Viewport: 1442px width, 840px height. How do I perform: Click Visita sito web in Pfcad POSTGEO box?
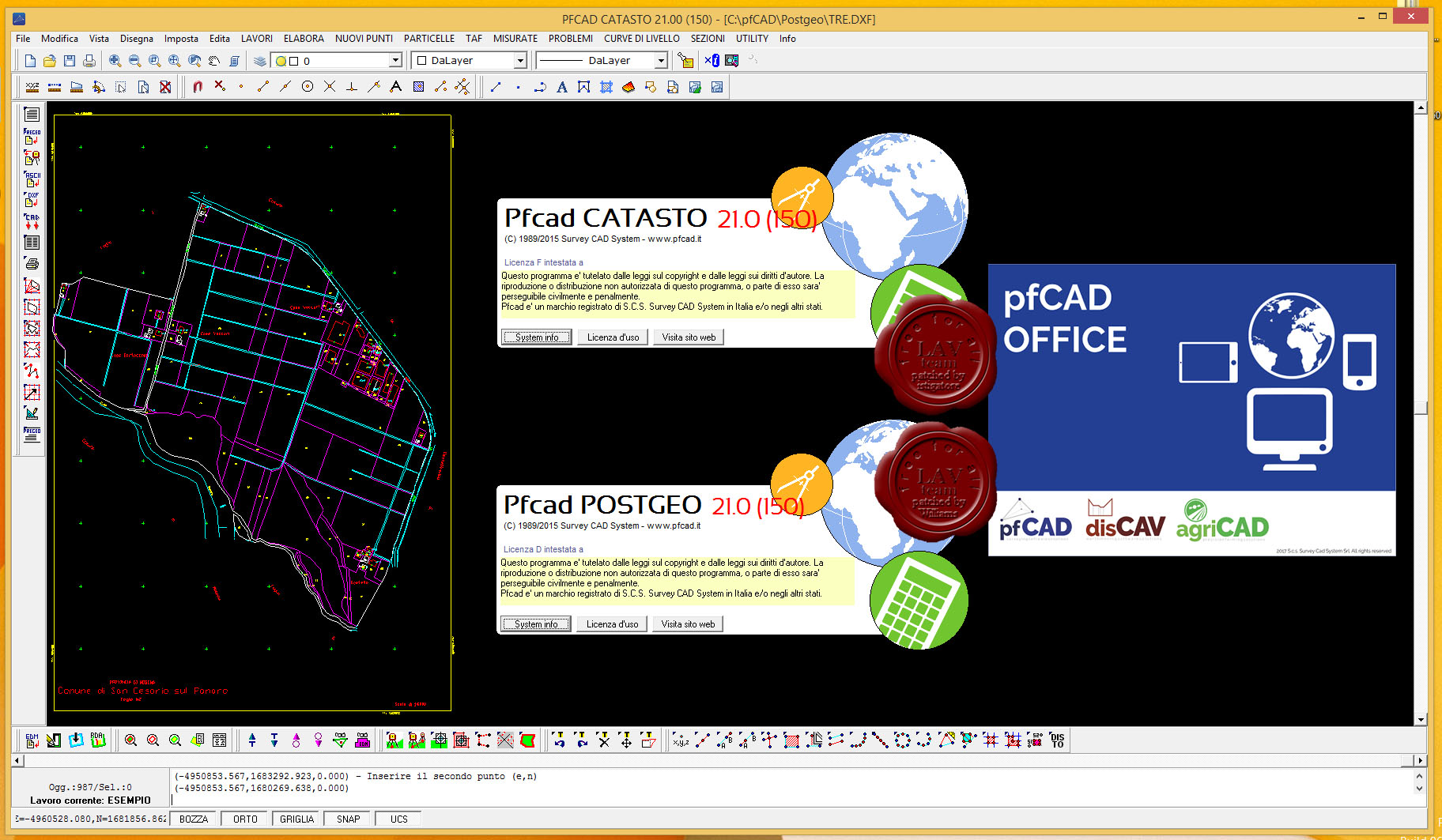tap(688, 624)
